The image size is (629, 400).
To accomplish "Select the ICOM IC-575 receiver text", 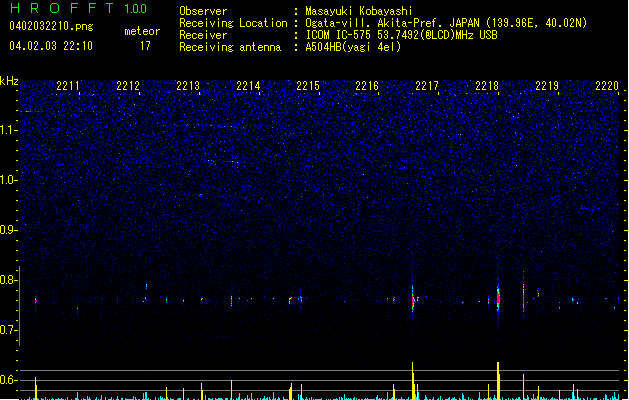I will 401,35.
